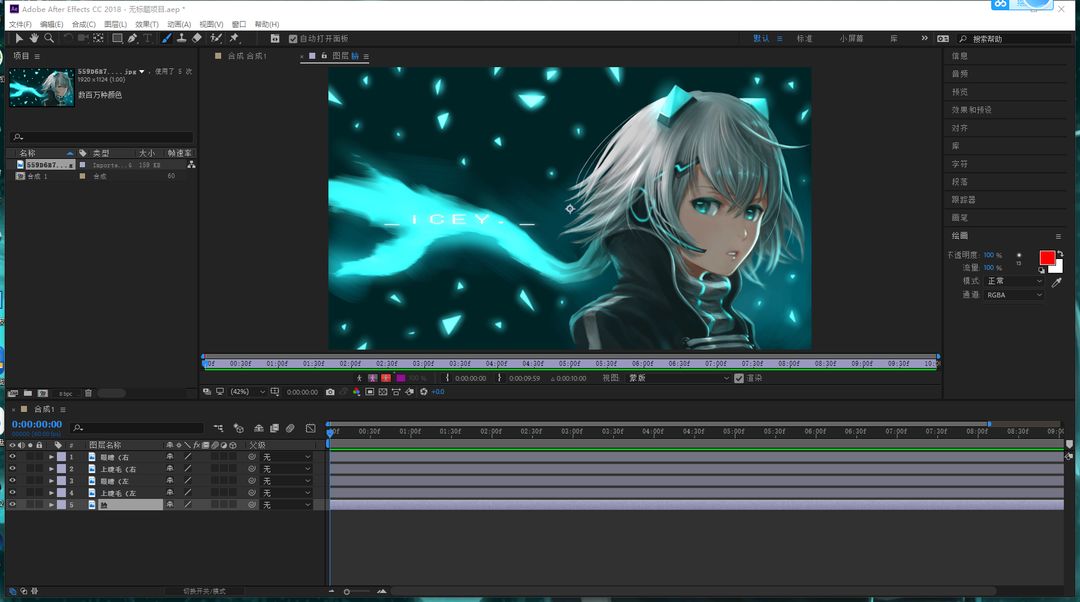
Task: Open the 效果和预设 panel
Action: tap(972, 110)
